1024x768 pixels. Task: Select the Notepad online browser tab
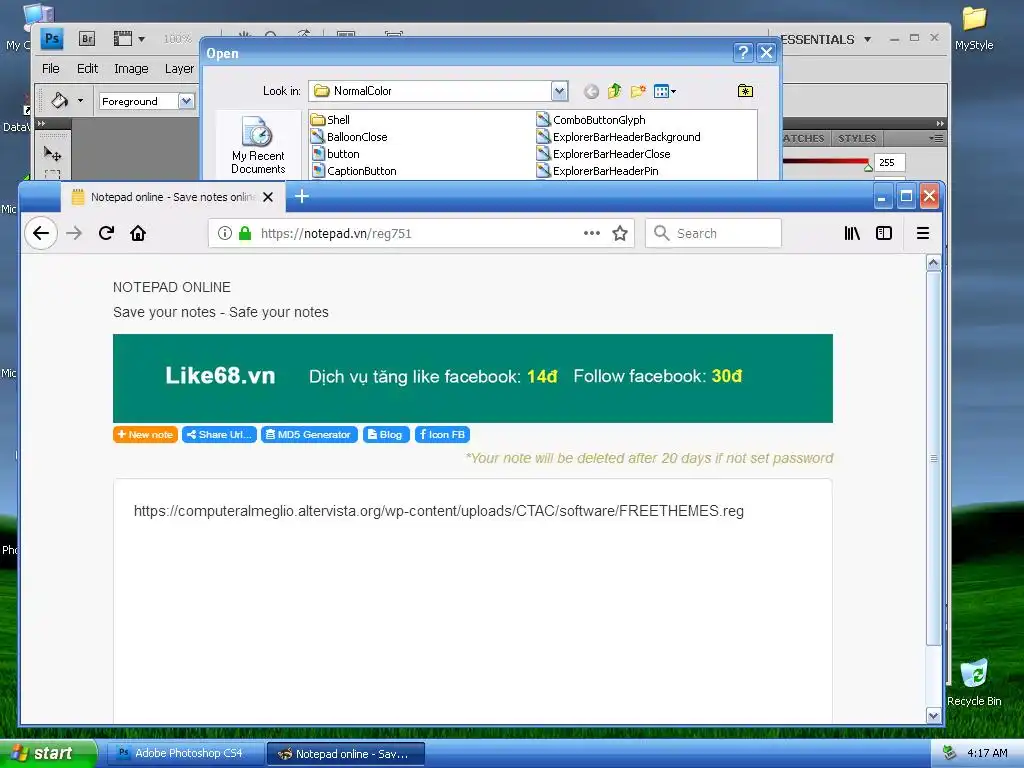point(172,197)
